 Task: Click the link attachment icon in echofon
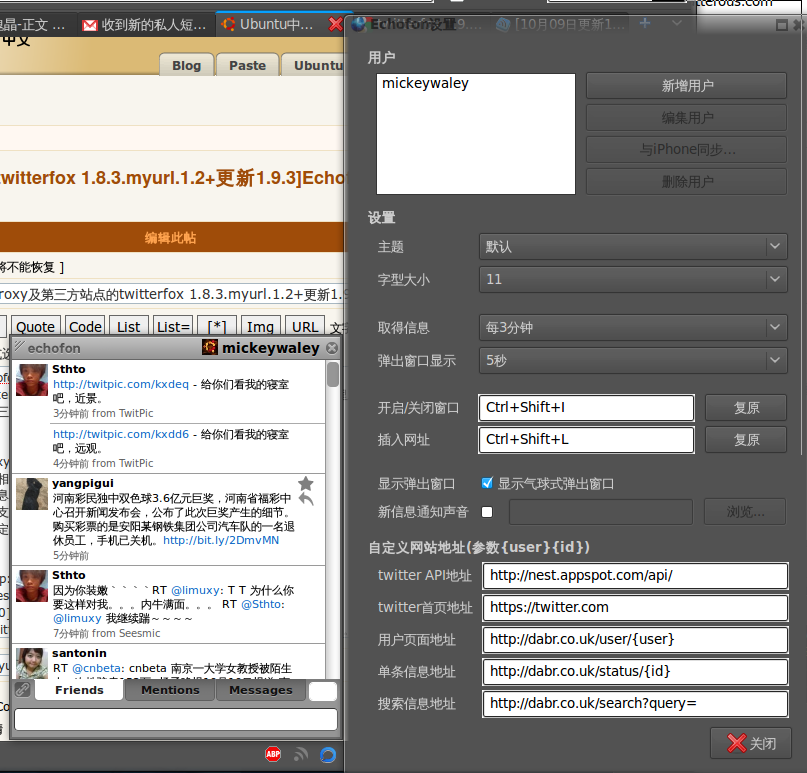click(x=22, y=689)
